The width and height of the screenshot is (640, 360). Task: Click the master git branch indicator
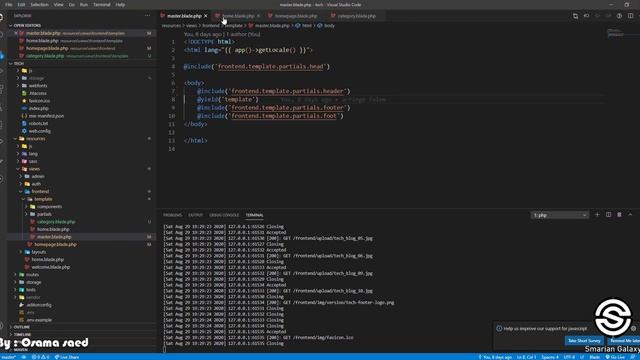click(x=8, y=357)
